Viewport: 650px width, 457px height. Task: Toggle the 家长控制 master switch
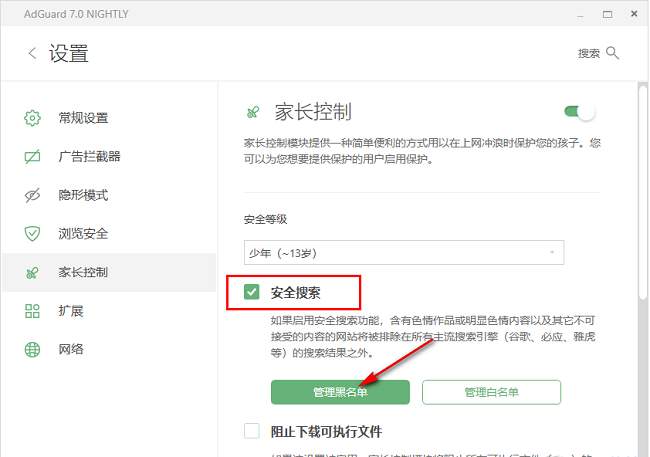[580, 112]
